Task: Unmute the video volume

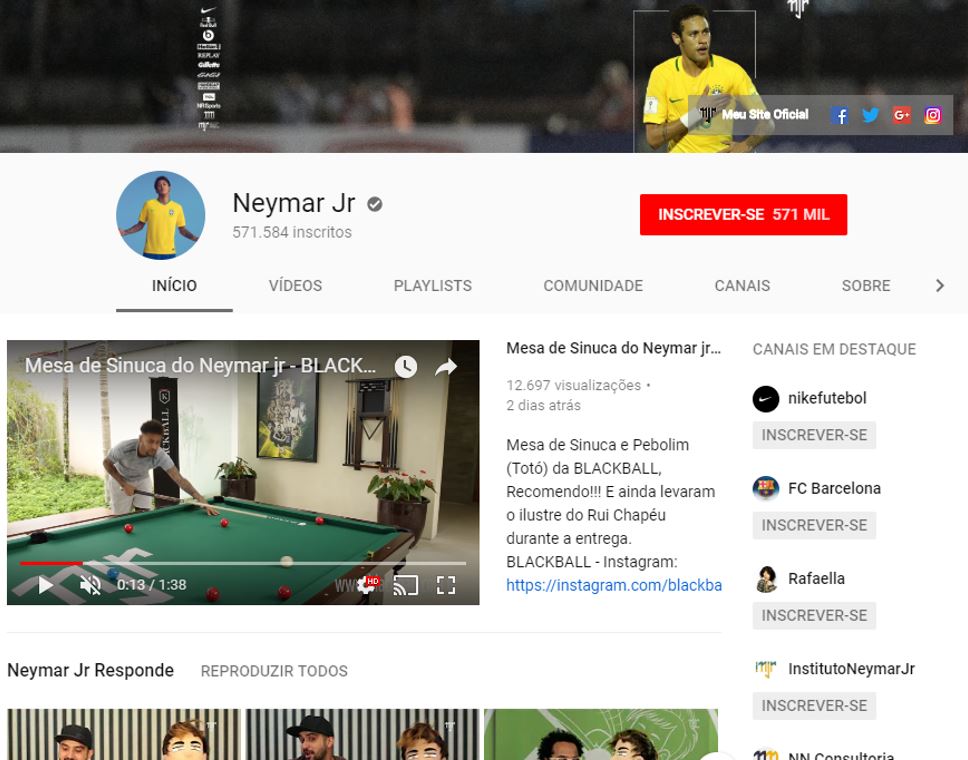Action: 90,585
